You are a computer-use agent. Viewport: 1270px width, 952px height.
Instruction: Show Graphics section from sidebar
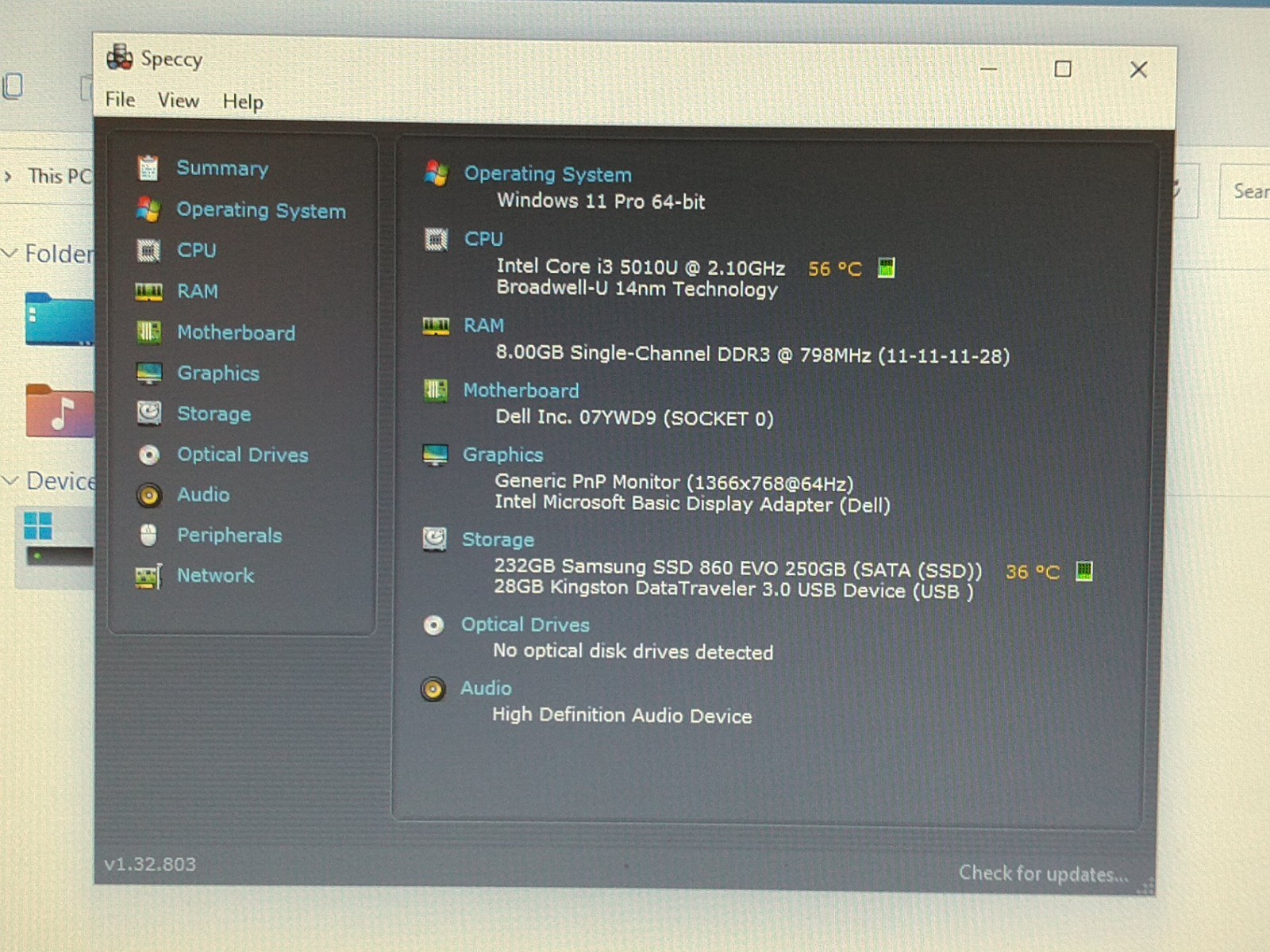(218, 373)
